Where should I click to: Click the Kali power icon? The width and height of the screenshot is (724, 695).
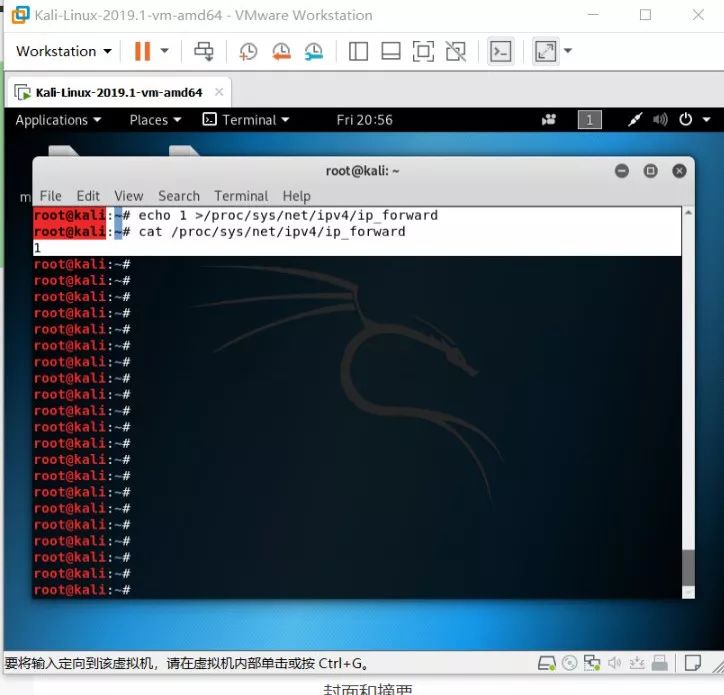(686, 120)
